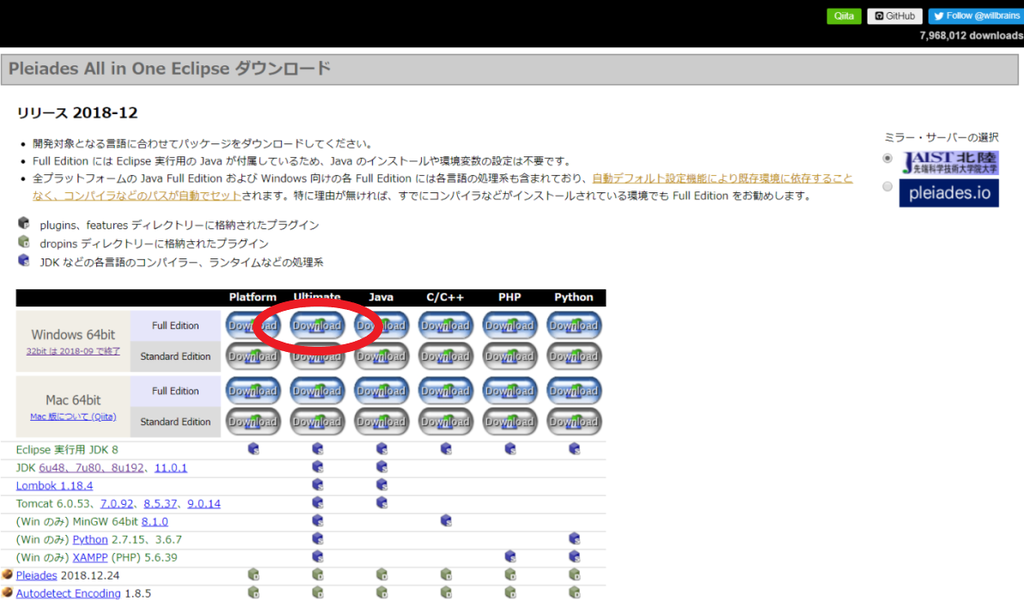Image resolution: width=1024 pixels, height=601 pixels.
Task: Click the MinGW 64bit icon in C/C++ column
Action: [445, 521]
